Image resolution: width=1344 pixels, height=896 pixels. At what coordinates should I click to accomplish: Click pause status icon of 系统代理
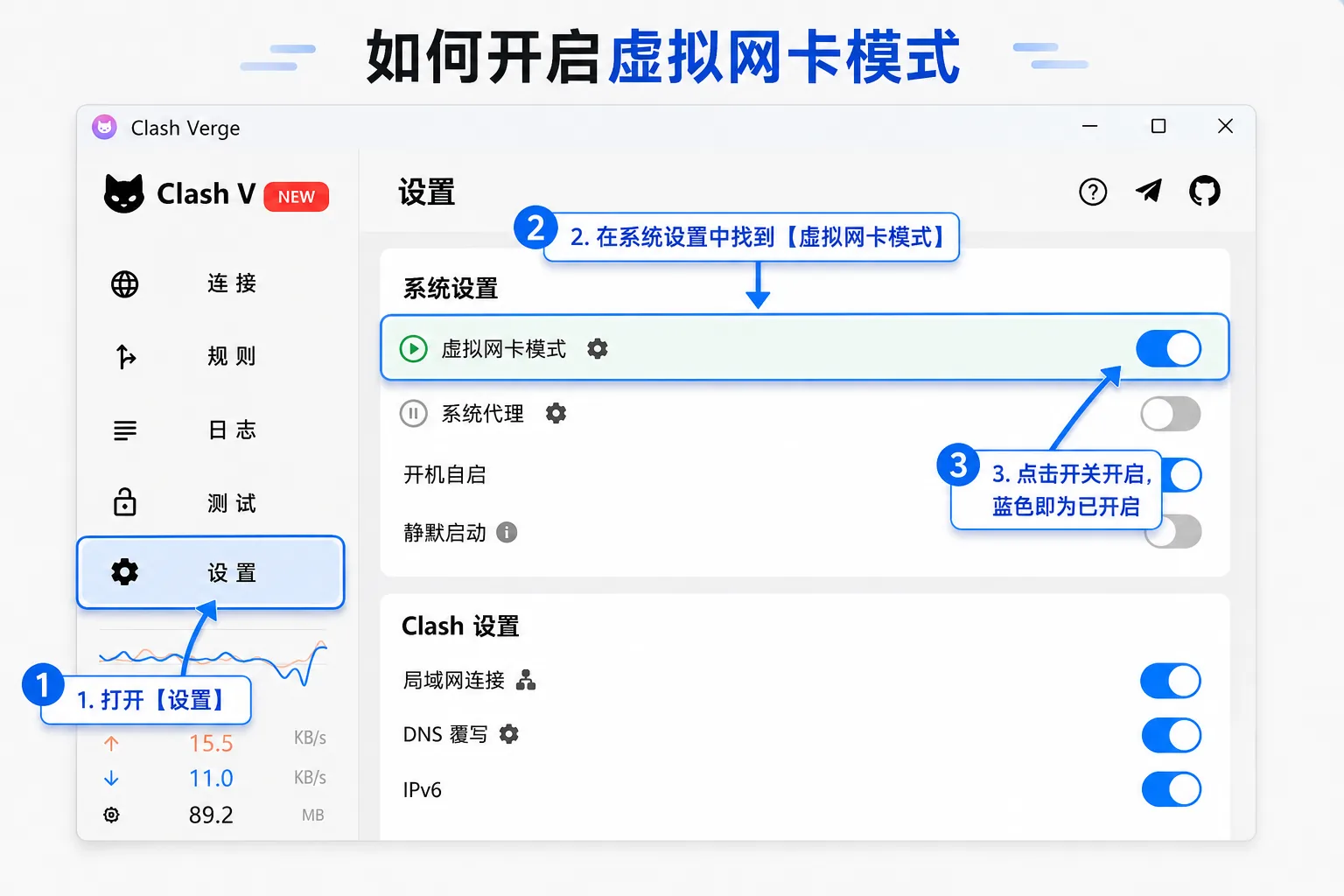(x=414, y=413)
